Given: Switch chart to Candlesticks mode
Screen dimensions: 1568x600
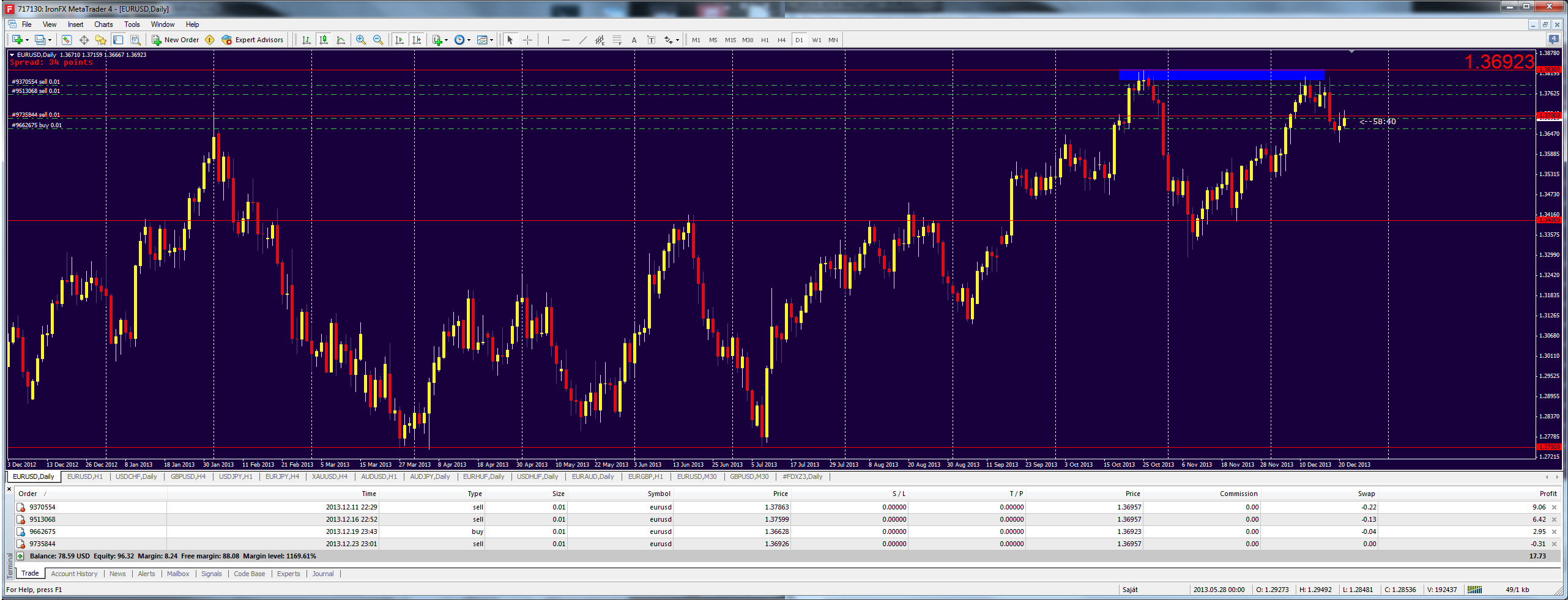Looking at the screenshot, I should pos(324,40).
